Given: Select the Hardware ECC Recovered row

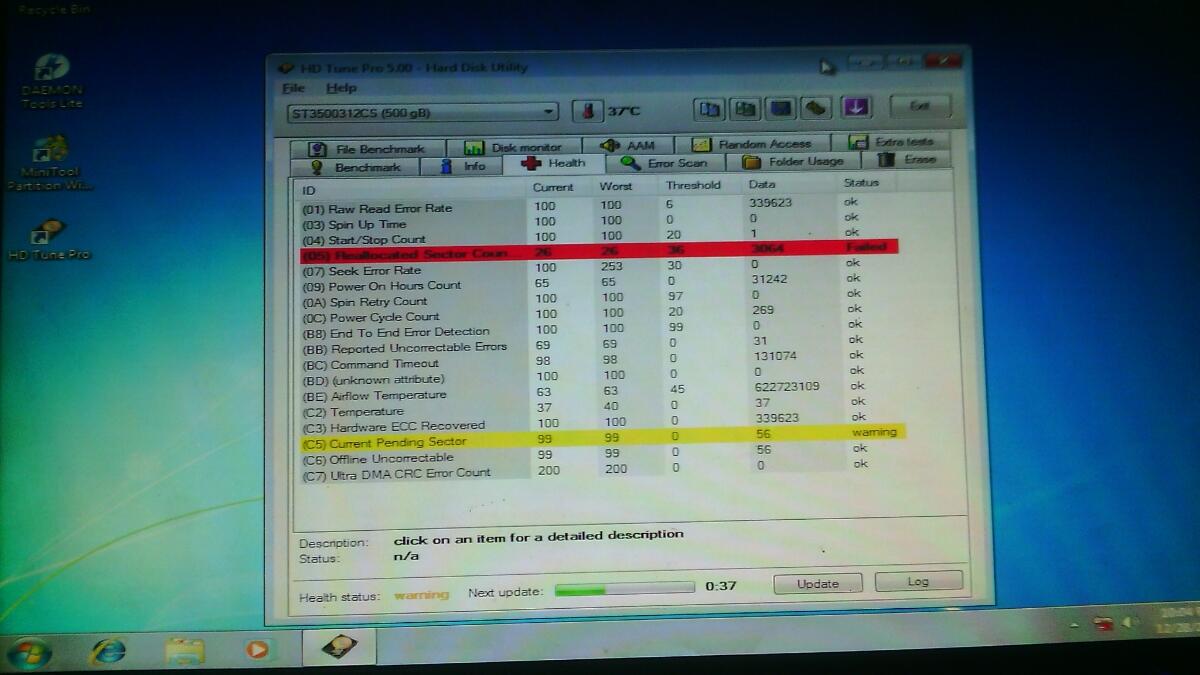Looking at the screenshot, I should point(599,424).
